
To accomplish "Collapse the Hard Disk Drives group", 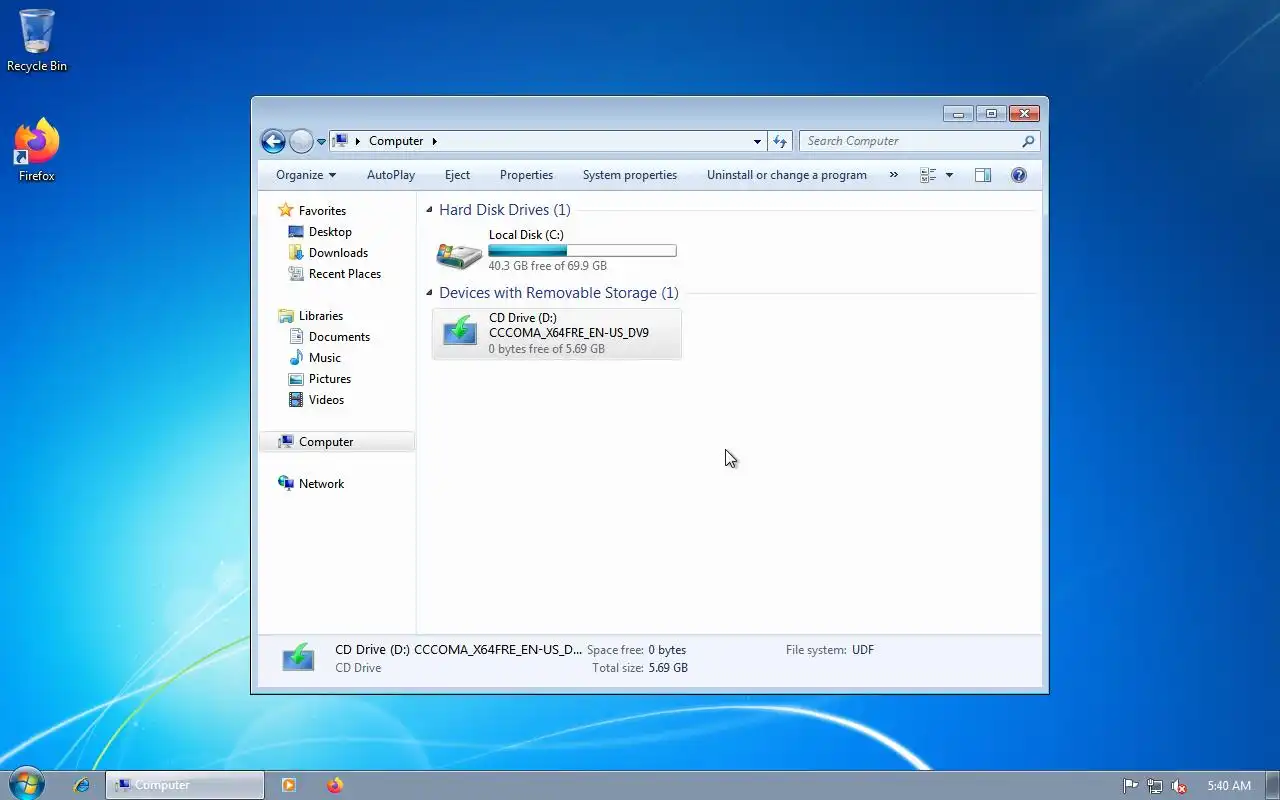I will 429,211.
